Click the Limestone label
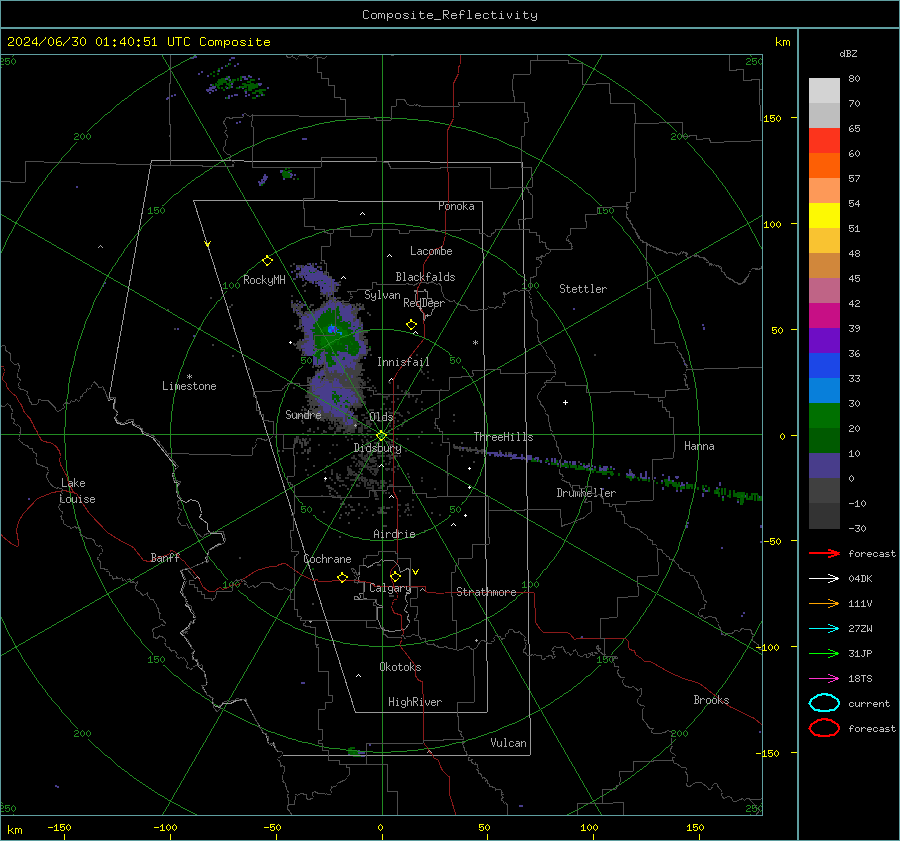The height and width of the screenshot is (841, 900). [189, 386]
